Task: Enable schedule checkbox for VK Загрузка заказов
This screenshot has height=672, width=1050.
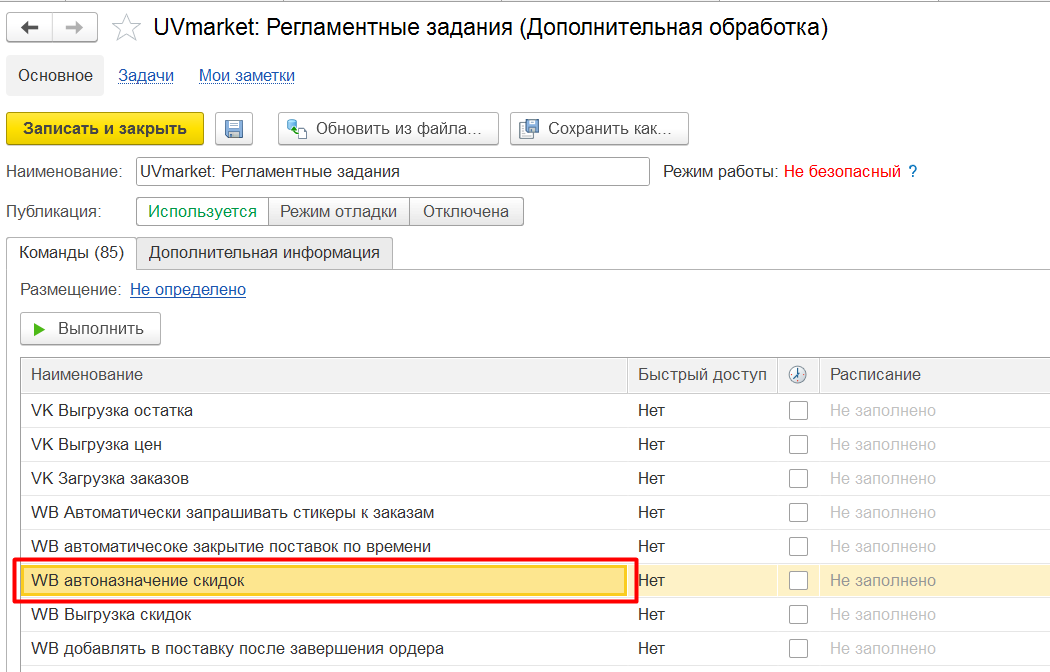Action: 798,479
